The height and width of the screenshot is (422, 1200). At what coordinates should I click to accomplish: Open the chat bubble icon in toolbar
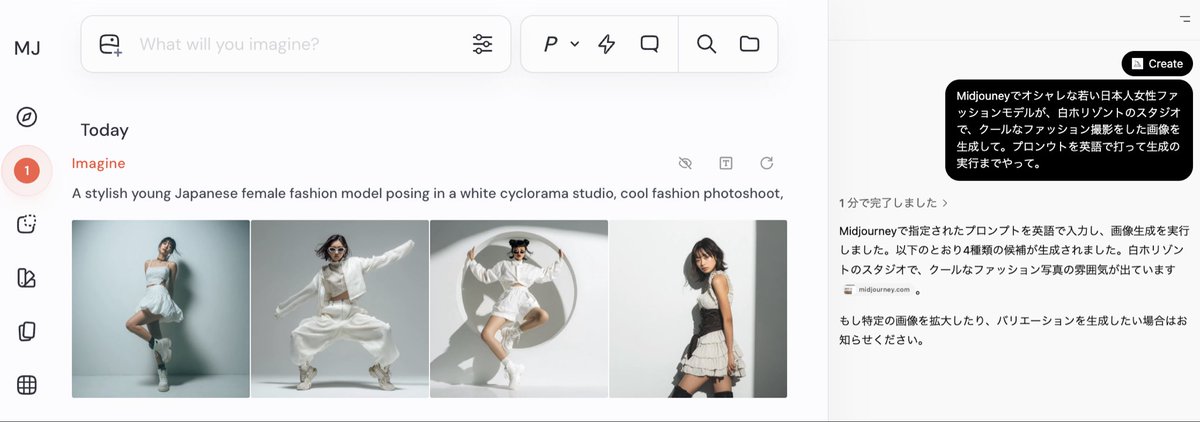(650, 44)
